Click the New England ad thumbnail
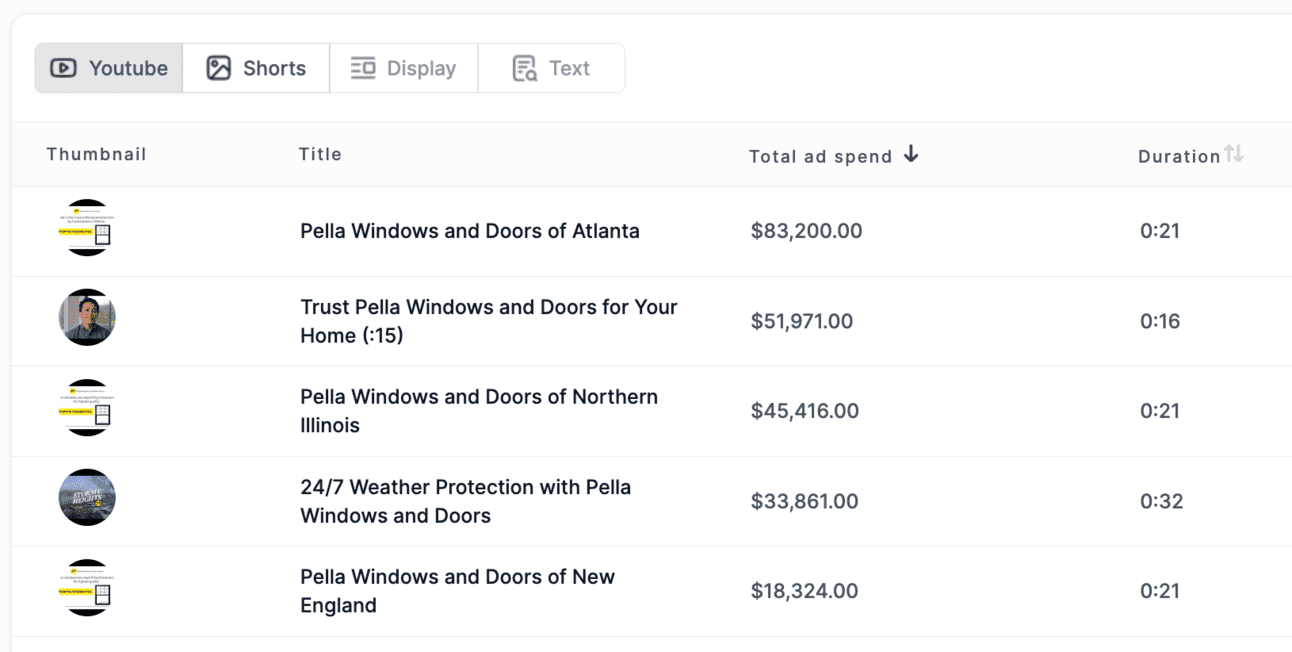This screenshot has height=652, width=1292. pyautogui.click(x=87, y=588)
